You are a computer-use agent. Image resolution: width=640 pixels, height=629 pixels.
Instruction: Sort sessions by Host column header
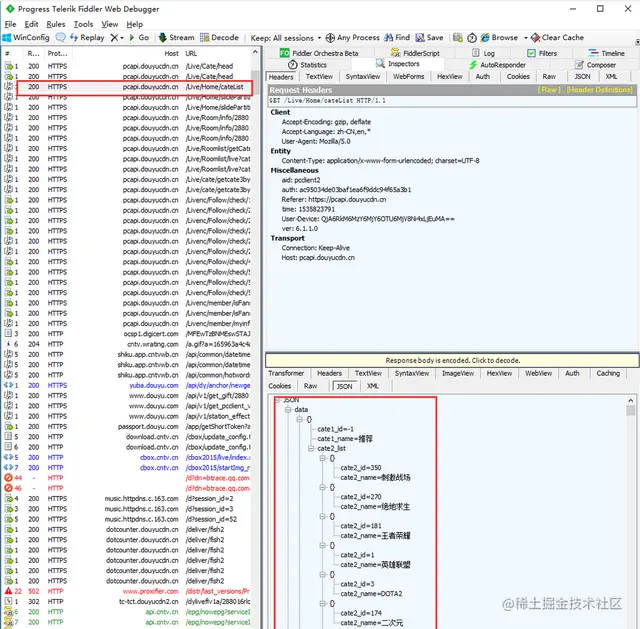[171, 53]
